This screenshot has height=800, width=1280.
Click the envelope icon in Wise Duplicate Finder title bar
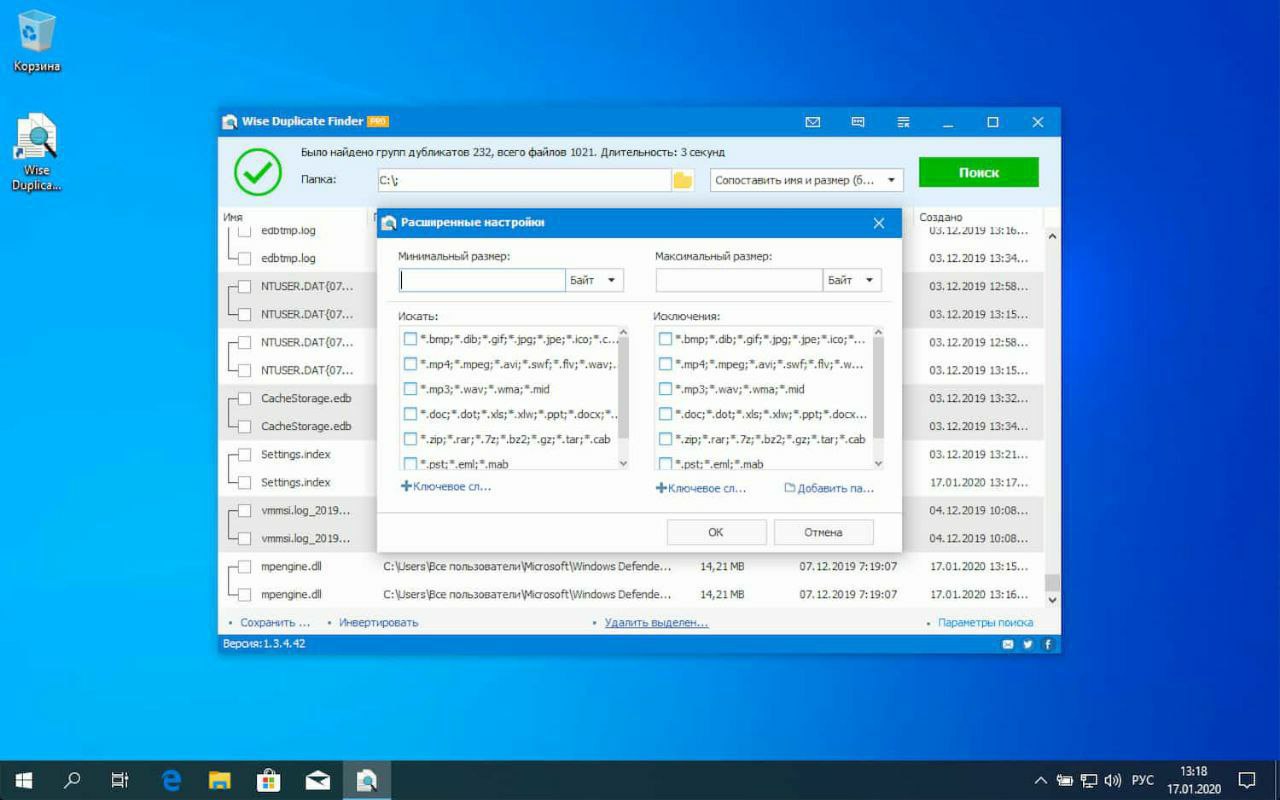812,122
